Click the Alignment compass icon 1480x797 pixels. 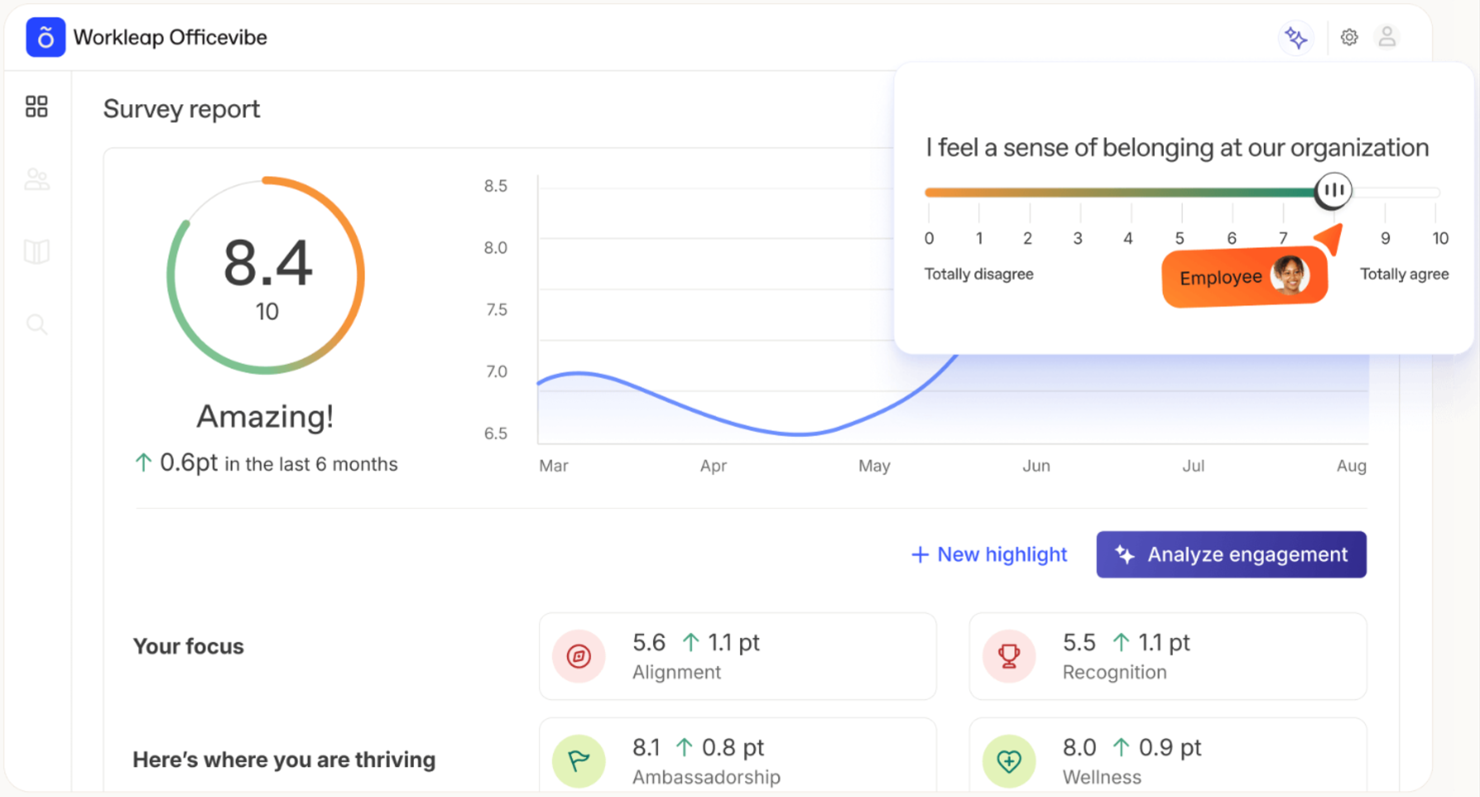coord(579,657)
